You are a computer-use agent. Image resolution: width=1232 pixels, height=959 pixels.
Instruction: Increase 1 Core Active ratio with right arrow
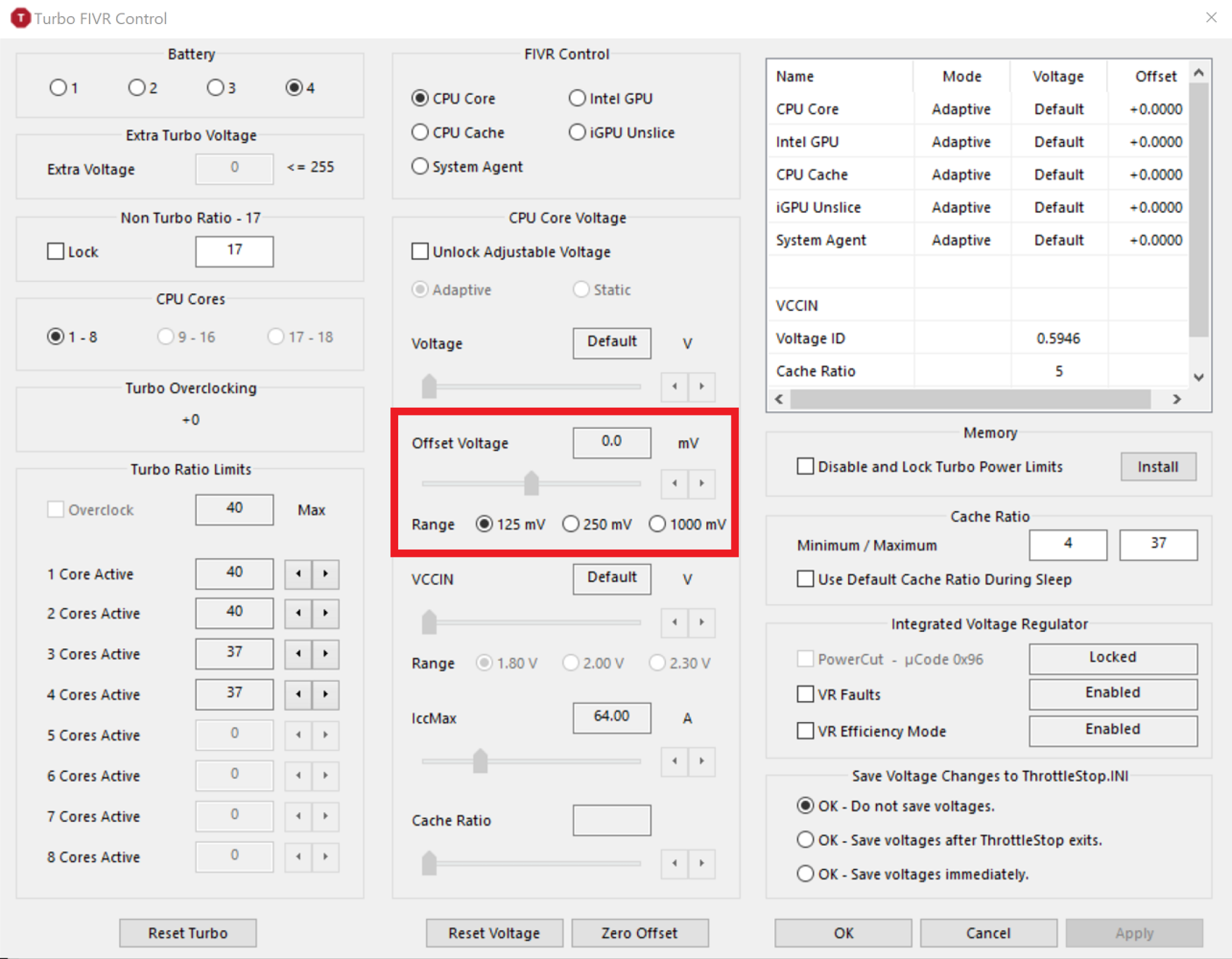[x=325, y=574]
